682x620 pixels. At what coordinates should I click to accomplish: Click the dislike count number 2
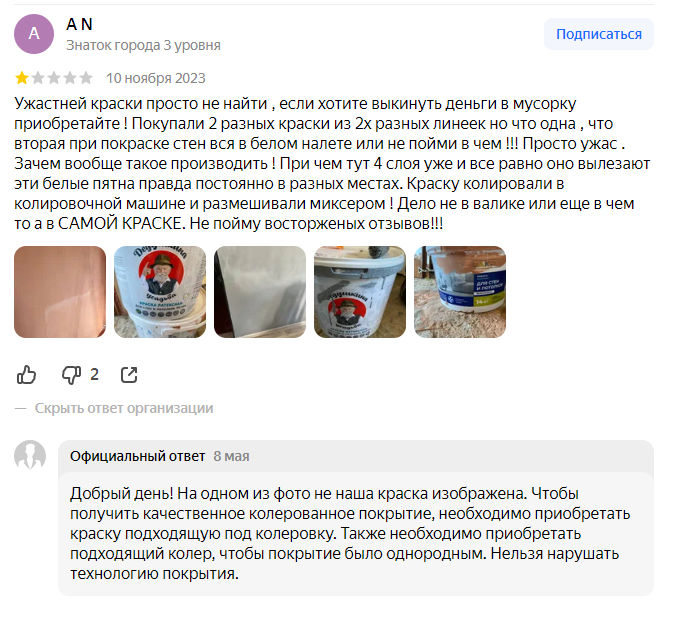click(x=94, y=375)
